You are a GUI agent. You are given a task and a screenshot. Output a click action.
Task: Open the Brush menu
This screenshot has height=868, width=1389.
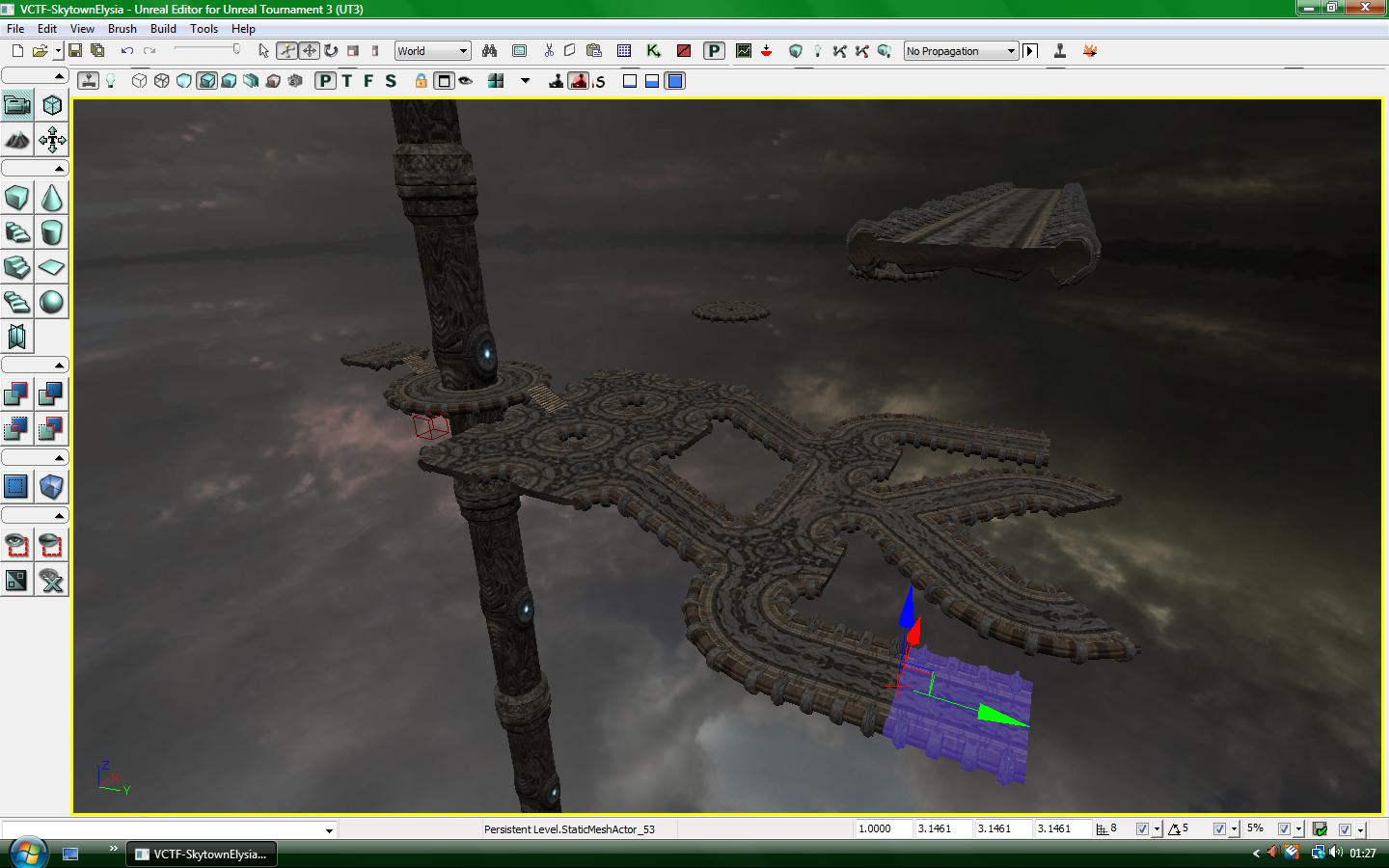pos(123,28)
